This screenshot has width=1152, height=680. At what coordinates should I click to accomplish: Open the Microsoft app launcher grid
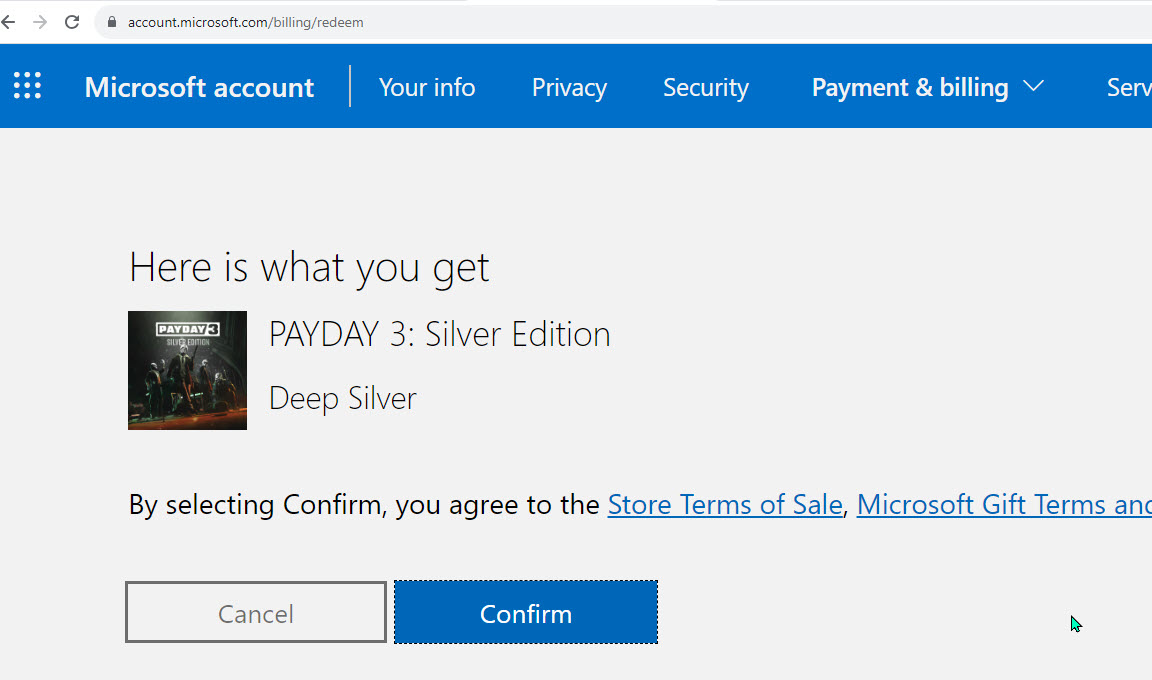point(27,86)
